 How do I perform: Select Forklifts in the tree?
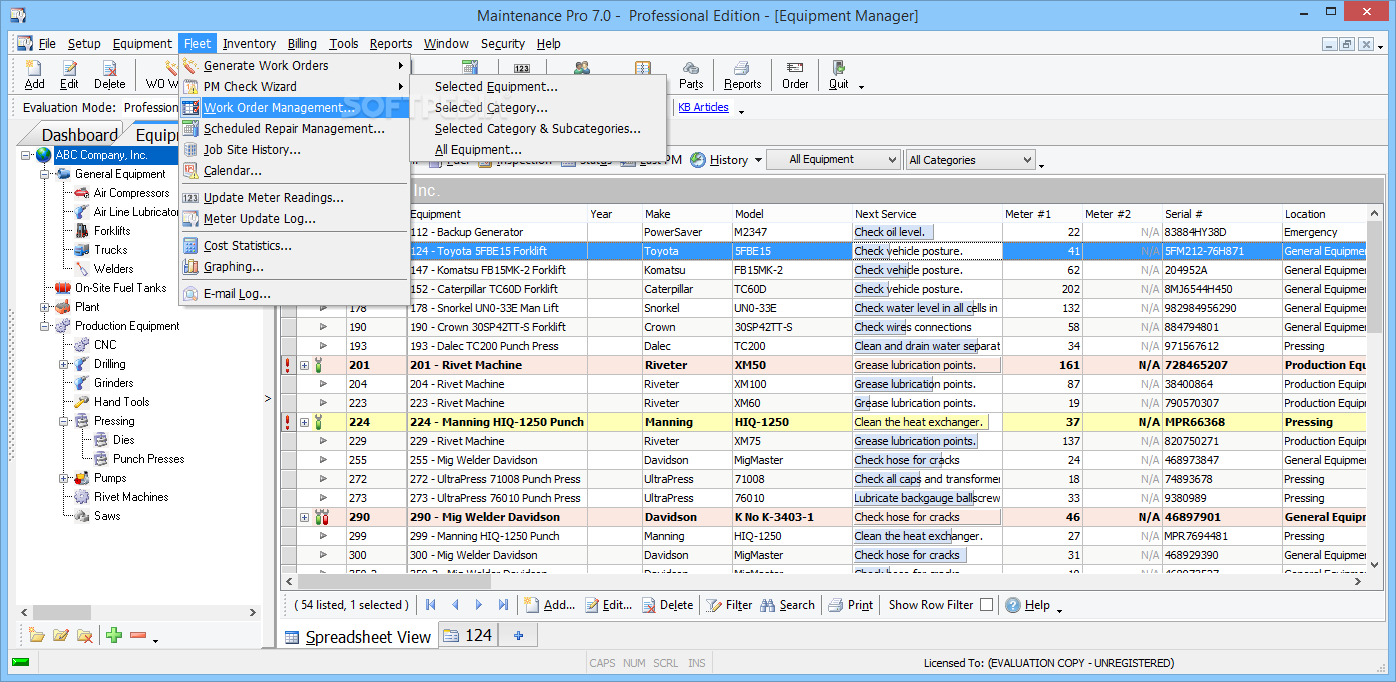pyautogui.click(x=112, y=231)
